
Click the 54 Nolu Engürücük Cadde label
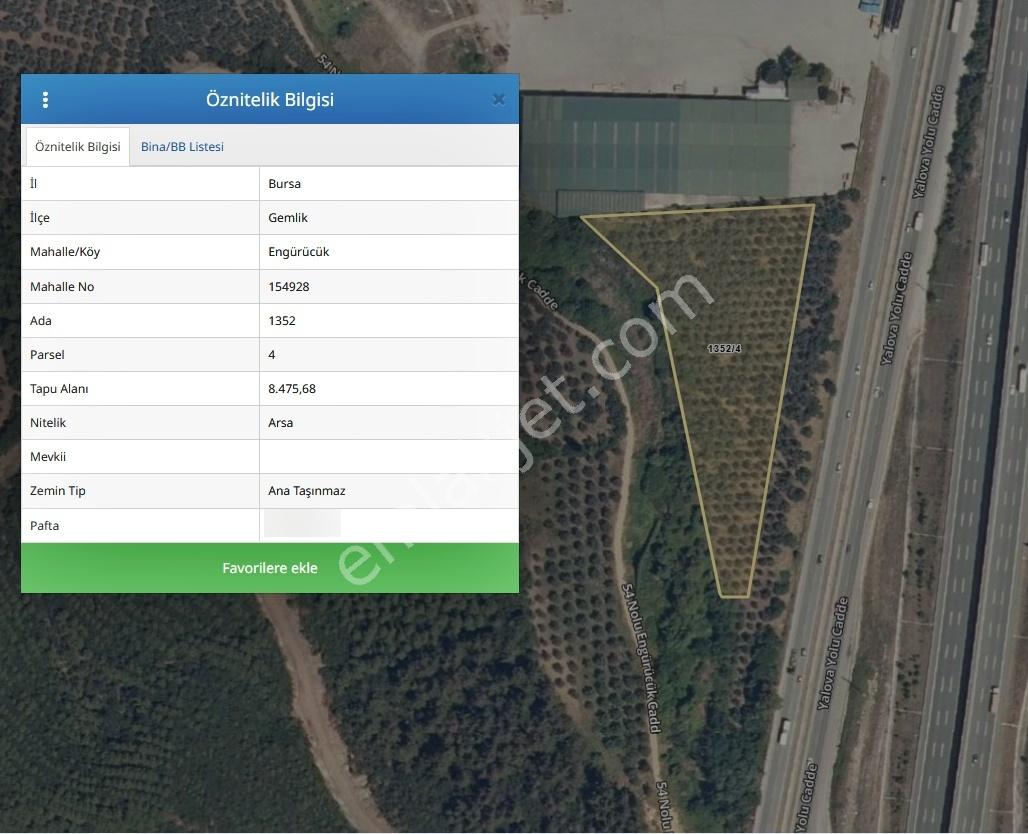coord(641,658)
